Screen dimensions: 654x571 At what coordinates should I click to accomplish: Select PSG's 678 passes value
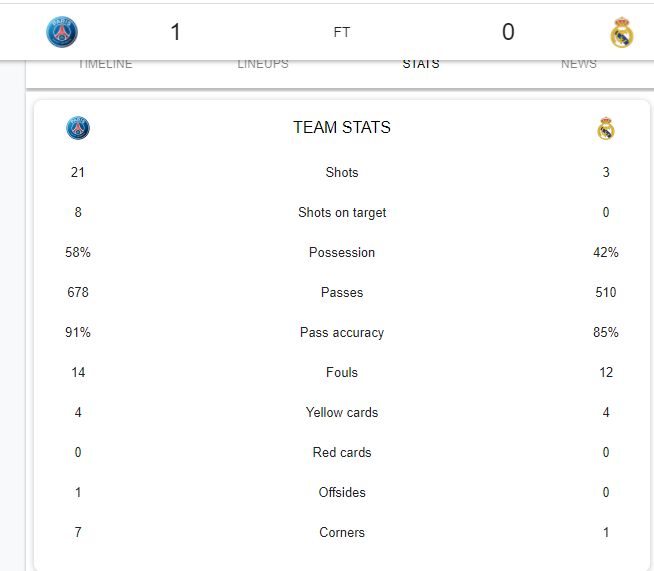coord(78,292)
